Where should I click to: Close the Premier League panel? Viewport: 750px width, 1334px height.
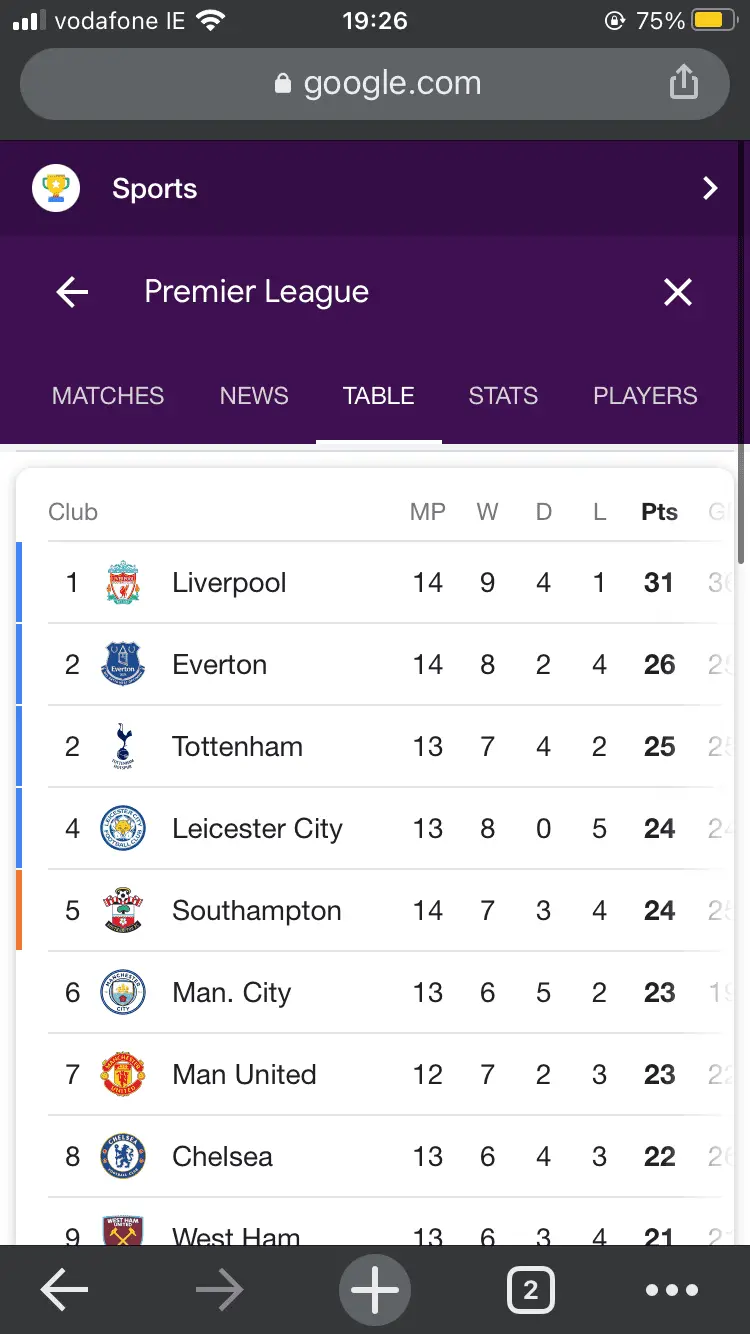(678, 292)
